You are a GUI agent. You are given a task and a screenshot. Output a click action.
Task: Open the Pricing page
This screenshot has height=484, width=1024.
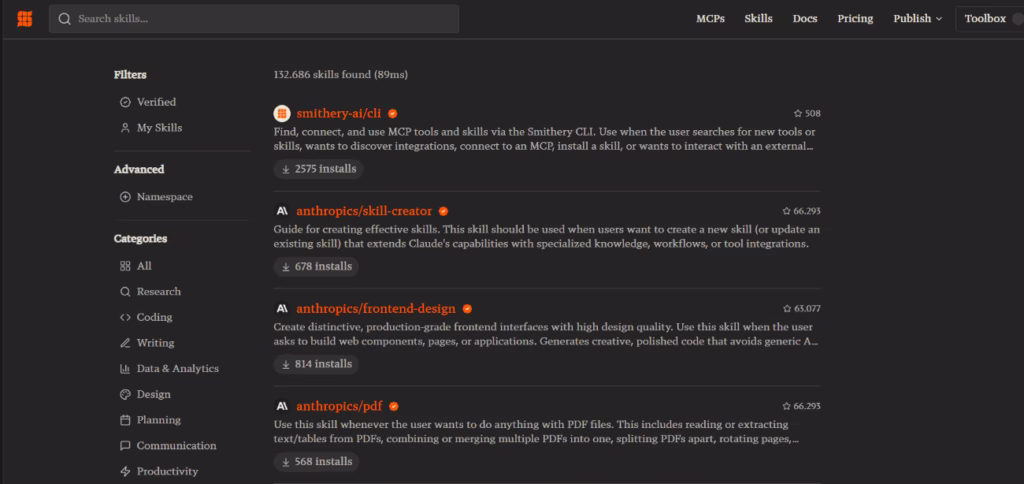[x=855, y=19]
